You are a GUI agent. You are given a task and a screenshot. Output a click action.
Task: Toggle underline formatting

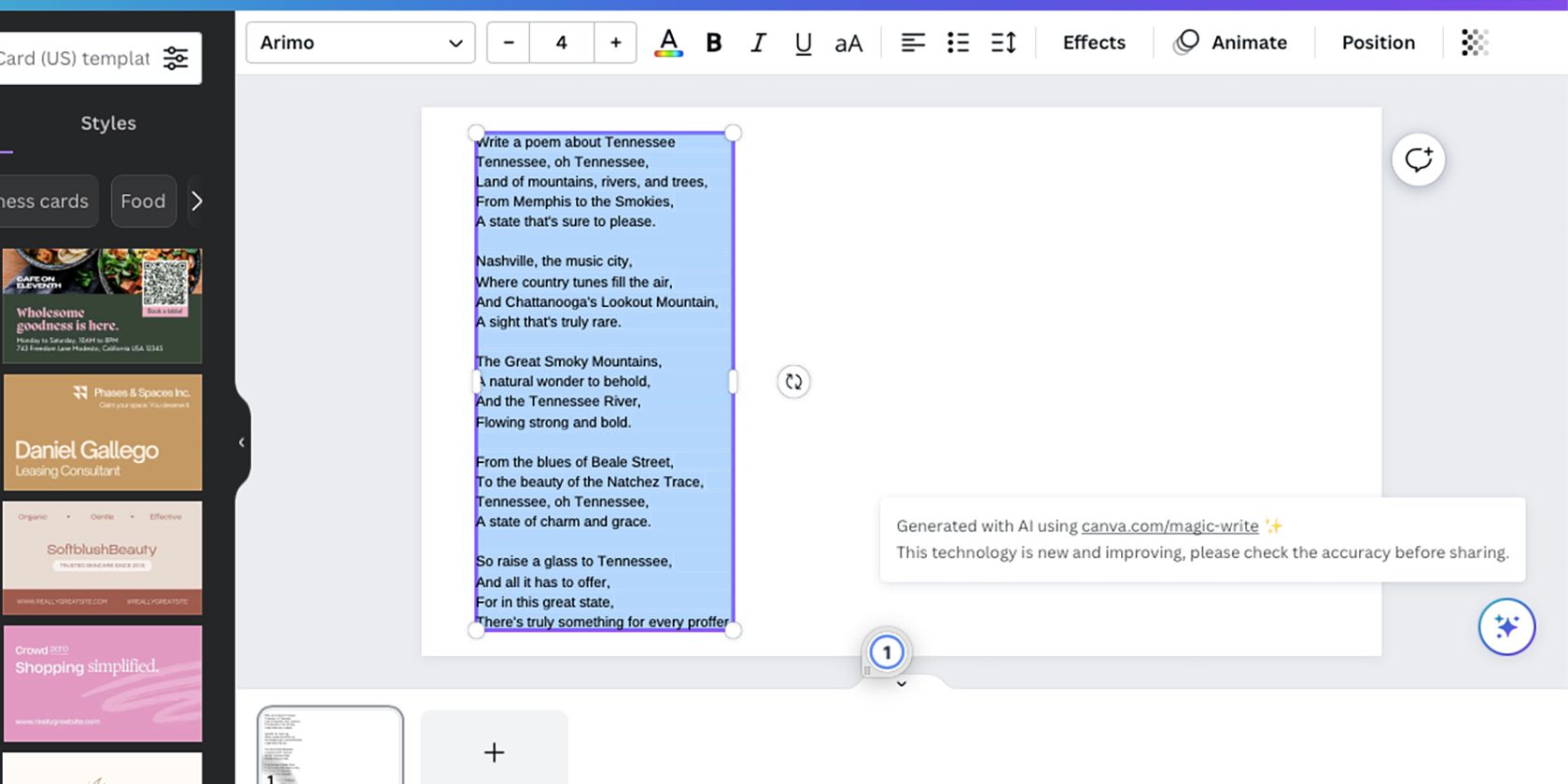[803, 43]
